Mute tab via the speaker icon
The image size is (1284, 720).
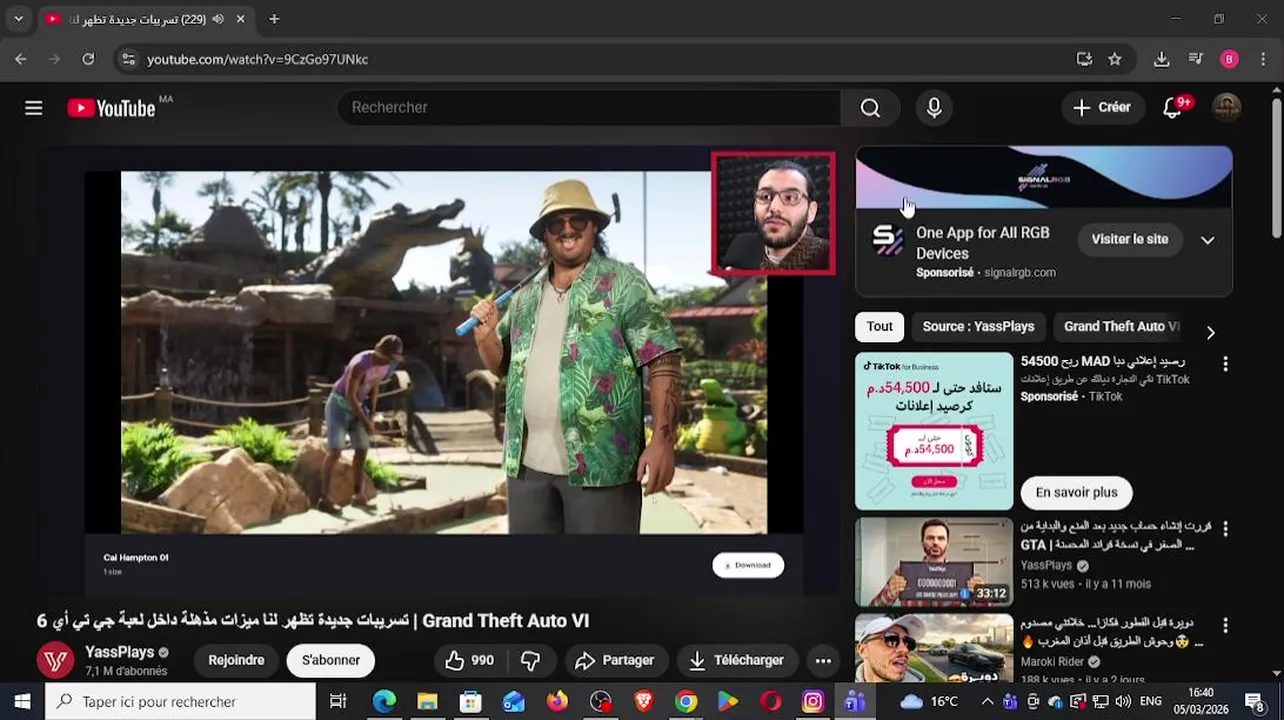coord(218,19)
